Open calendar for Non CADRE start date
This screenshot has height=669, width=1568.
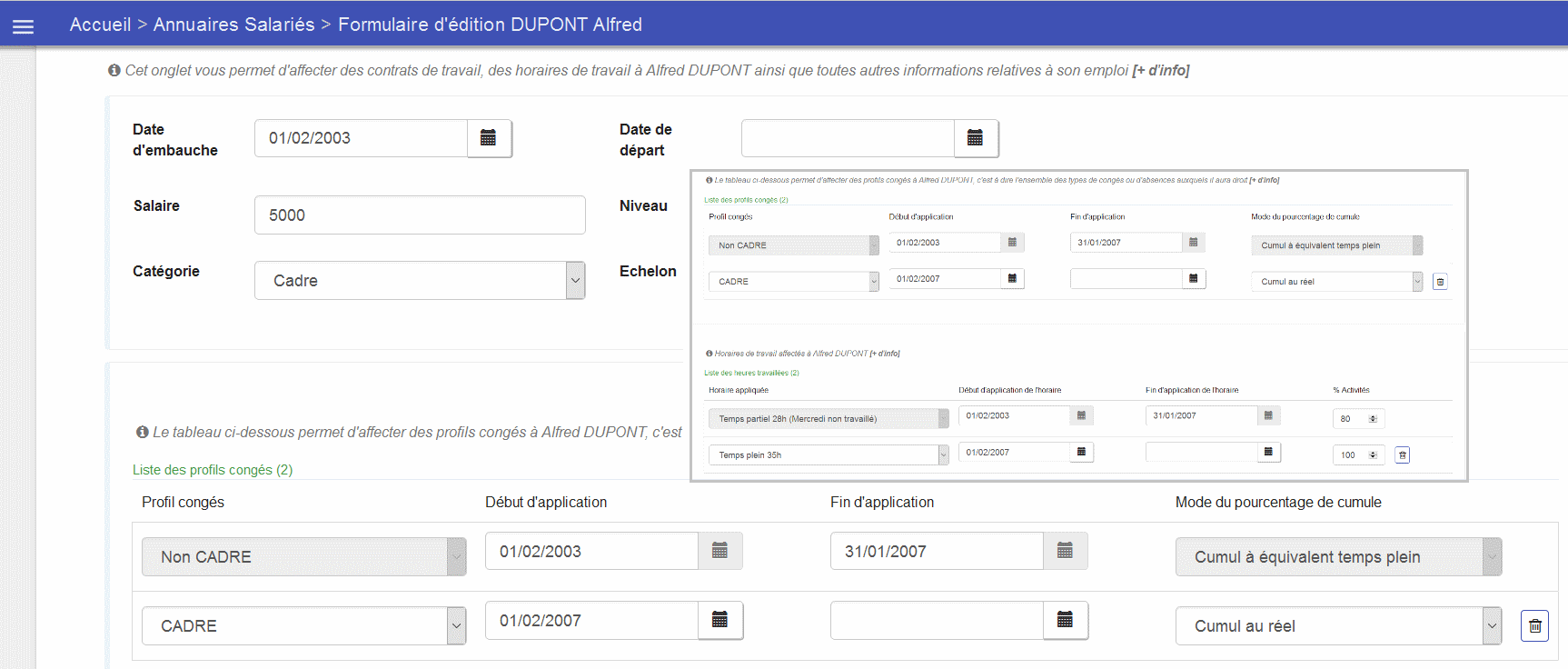click(719, 551)
